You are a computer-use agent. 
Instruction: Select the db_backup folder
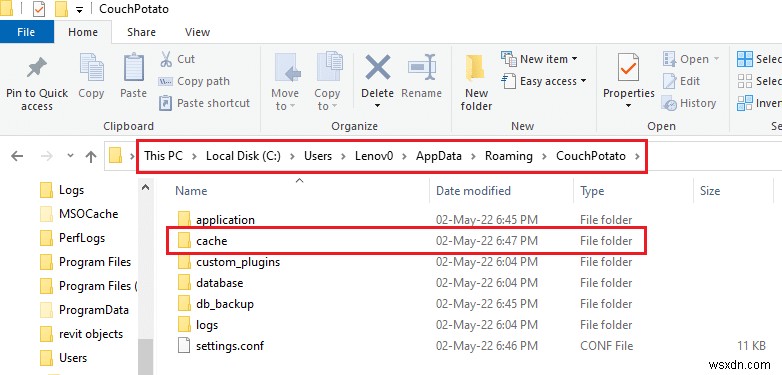click(225, 304)
